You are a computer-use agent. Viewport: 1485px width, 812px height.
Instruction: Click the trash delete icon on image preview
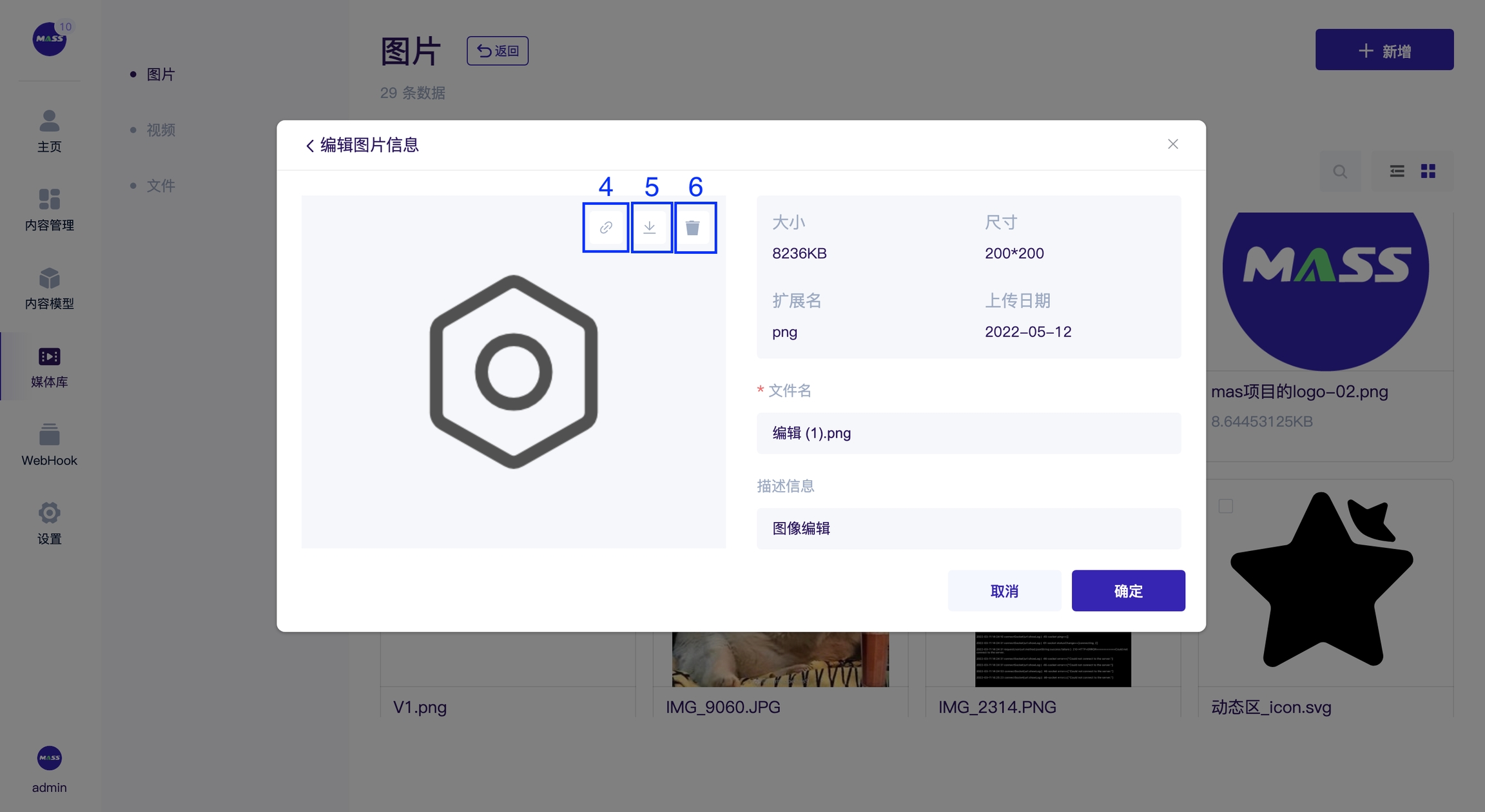(693, 227)
